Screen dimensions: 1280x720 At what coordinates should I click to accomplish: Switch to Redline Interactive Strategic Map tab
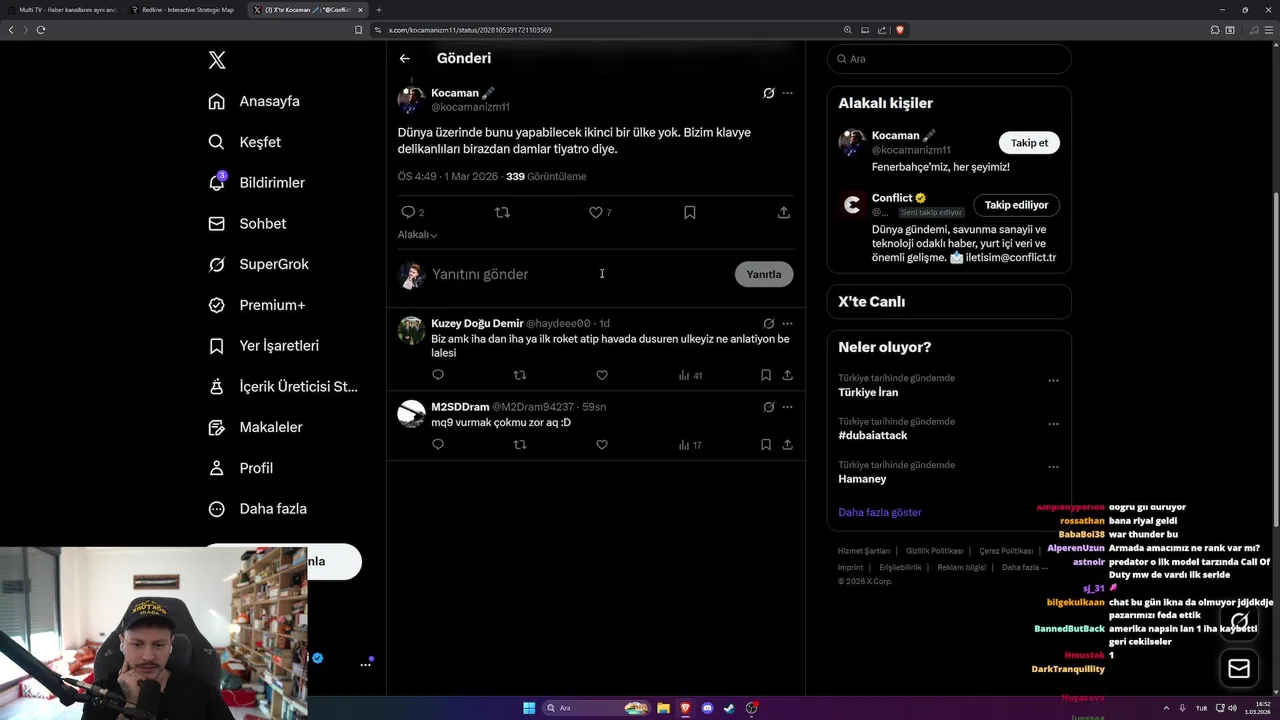click(182, 10)
